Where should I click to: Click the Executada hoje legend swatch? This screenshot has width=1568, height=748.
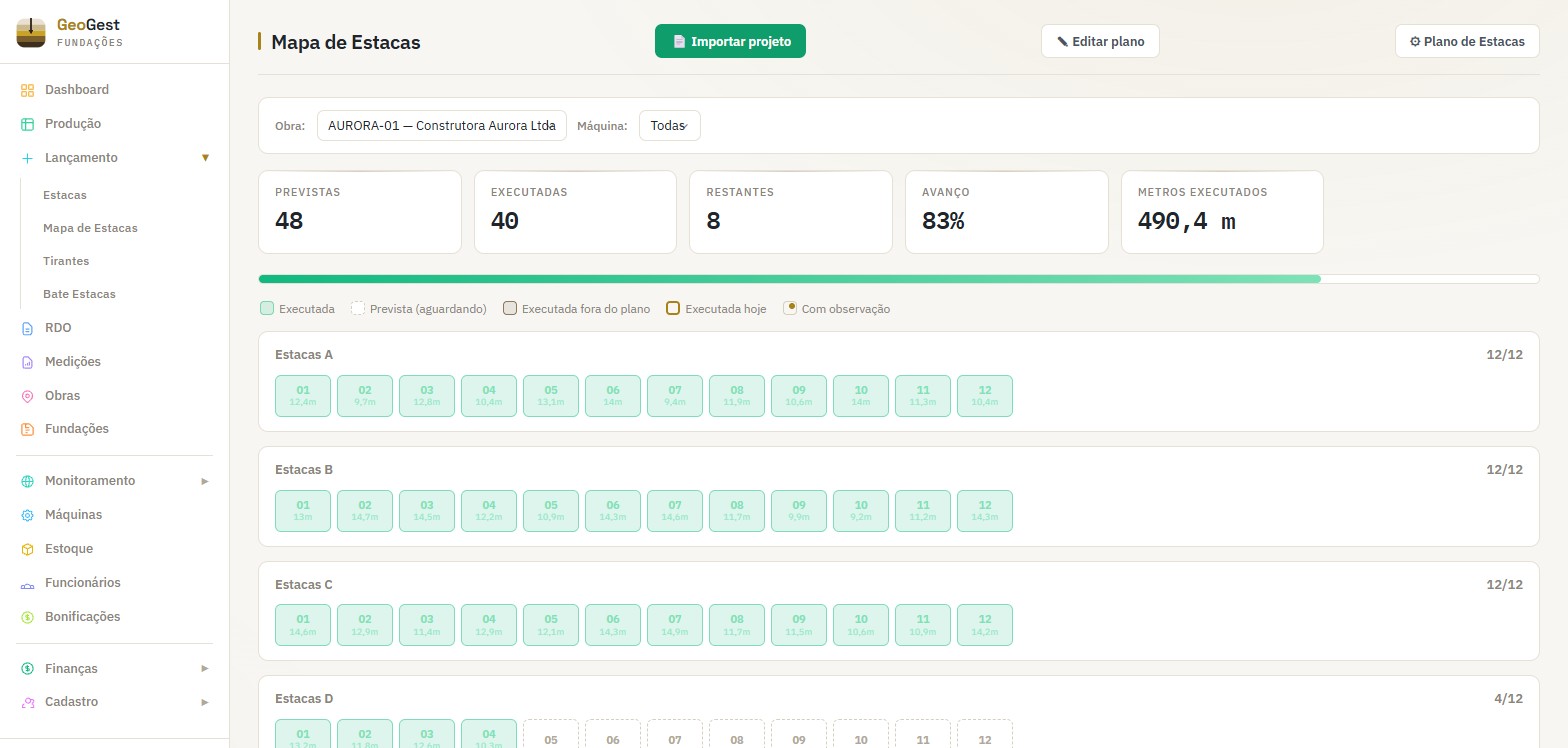[673, 309]
